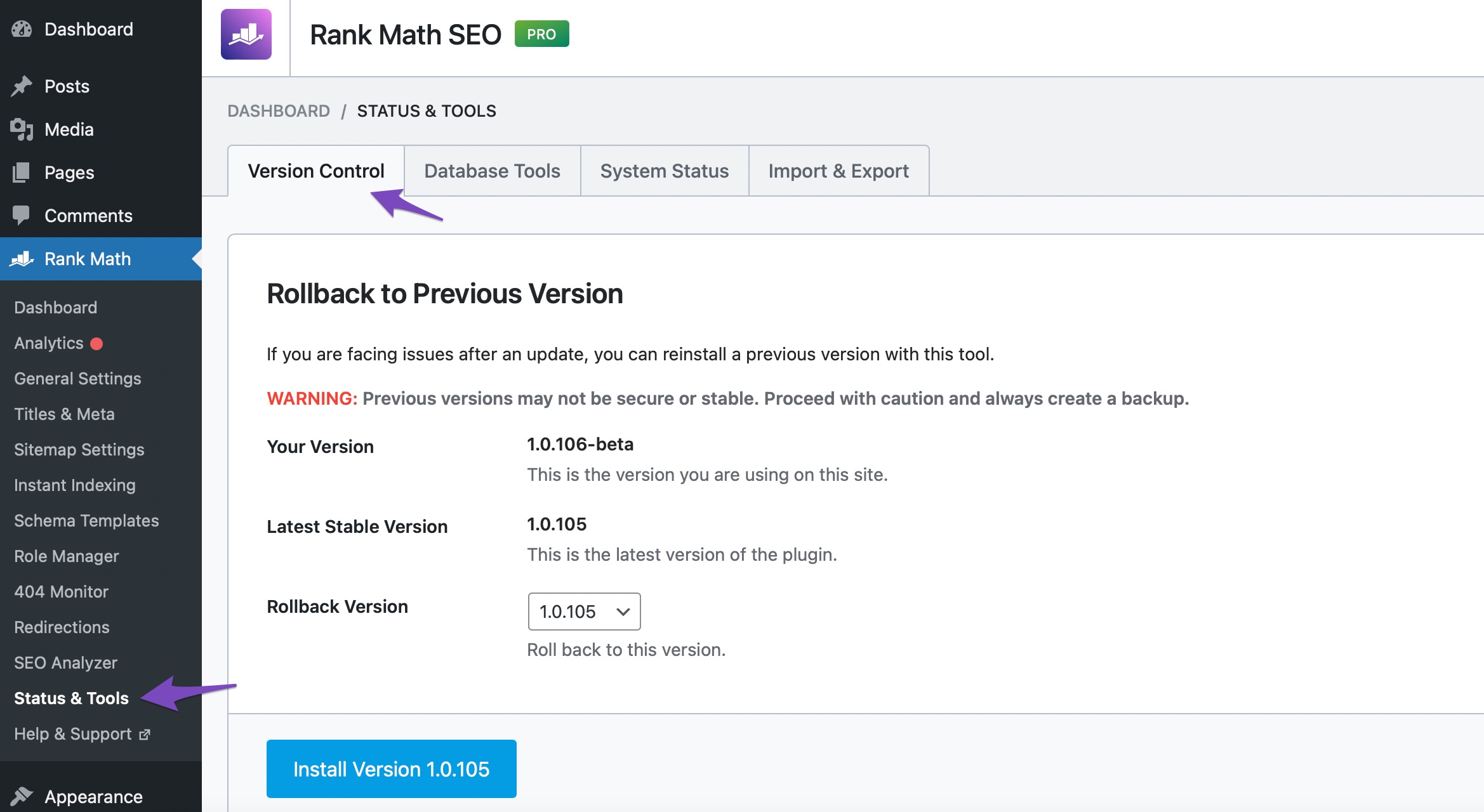Click the Appearance paintbrush icon
The height and width of the screenshot is (812, 1484).
(22, 797)
